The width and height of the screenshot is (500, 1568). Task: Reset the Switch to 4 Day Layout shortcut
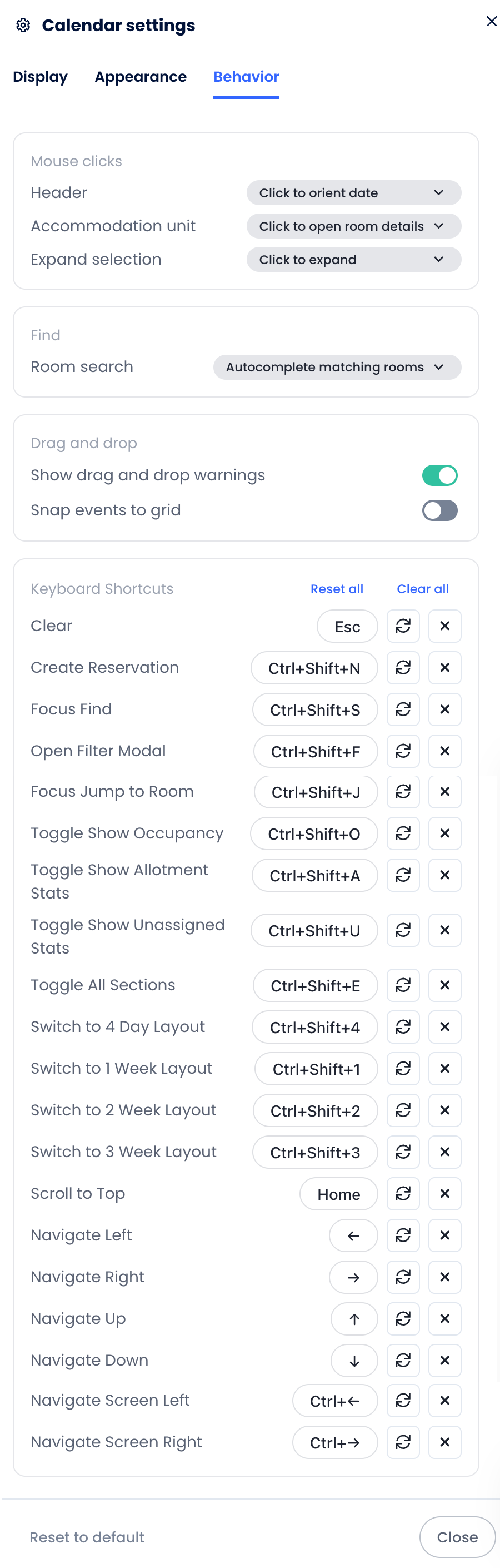point(403,1027)
